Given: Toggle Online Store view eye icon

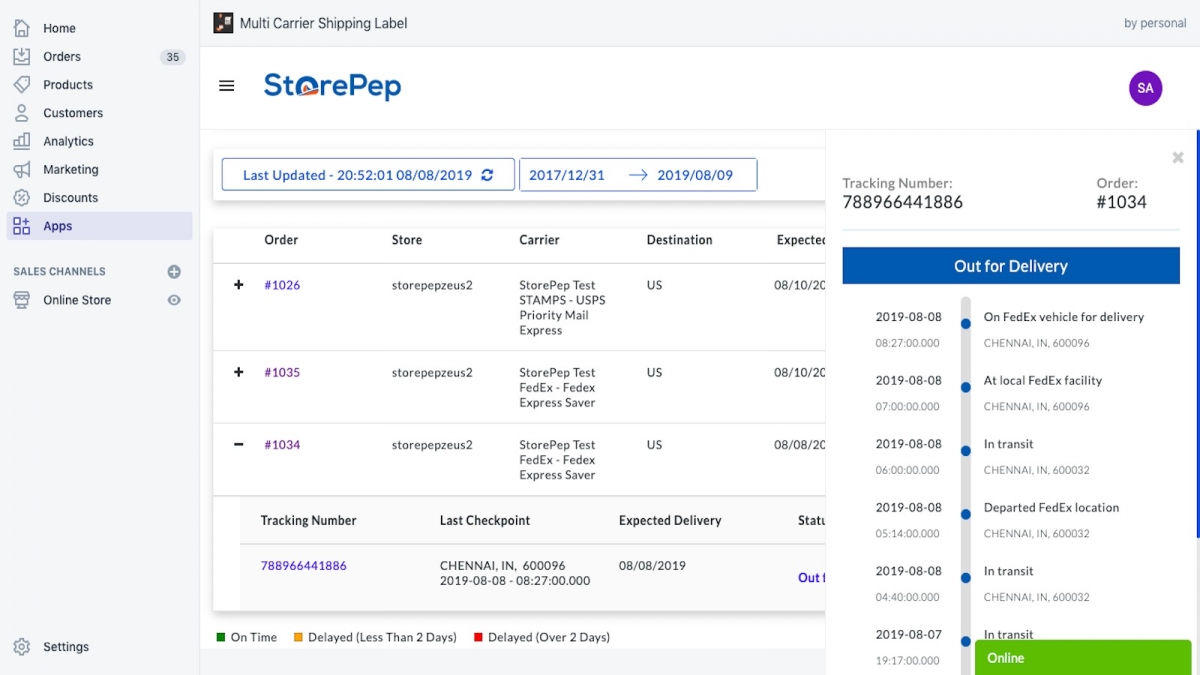Looking at the screenshot, I should point(174,300).
